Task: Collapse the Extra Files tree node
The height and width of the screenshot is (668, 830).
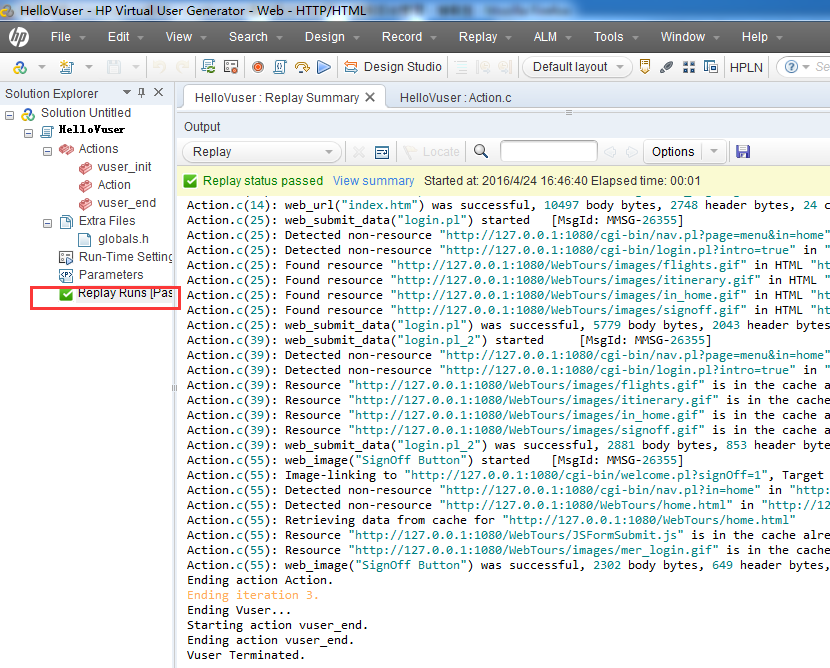Action: [x=47, y=221]
